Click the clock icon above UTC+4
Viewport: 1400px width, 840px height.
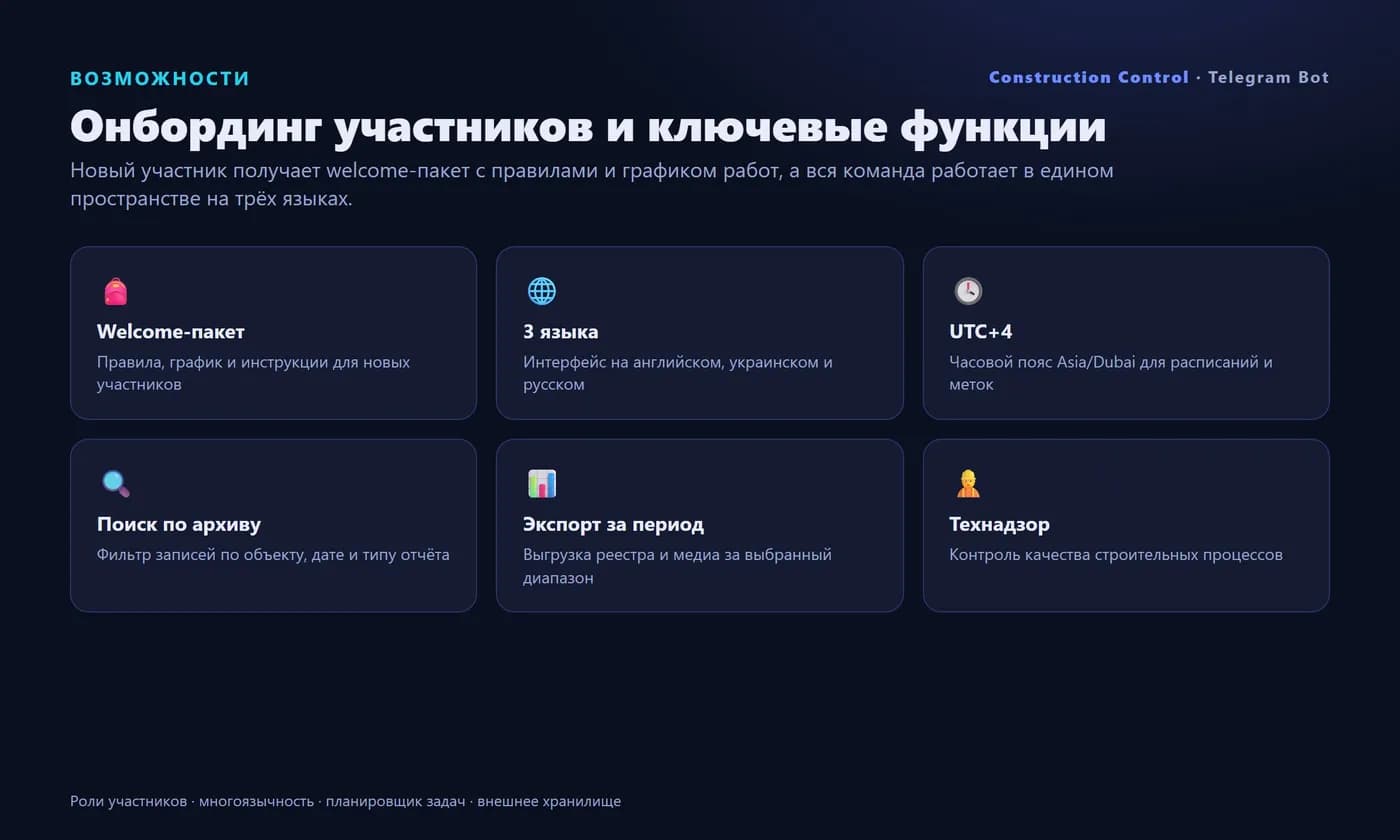coord(968,291)
